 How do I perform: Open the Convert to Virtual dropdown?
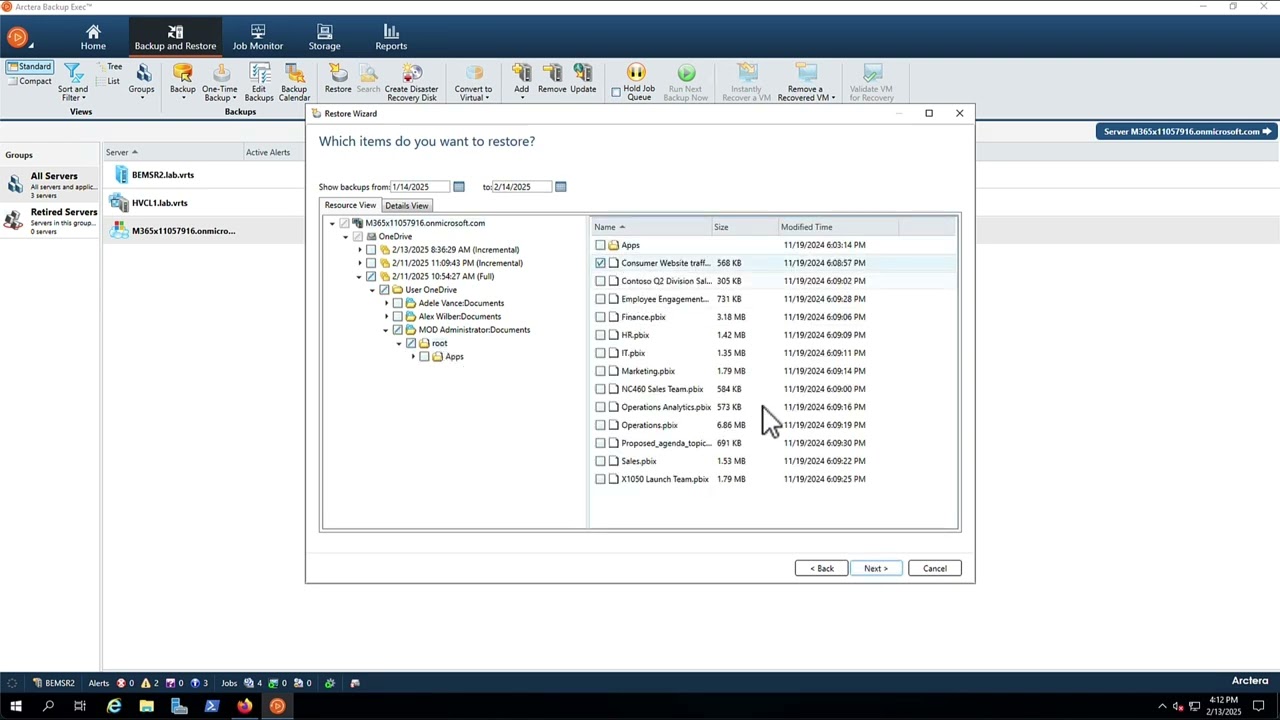(474, 82)
